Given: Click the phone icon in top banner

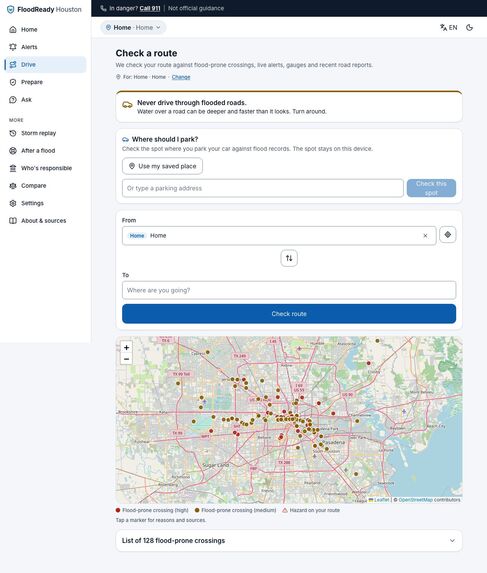Looking at the screenshot, I should pos(103,8).
